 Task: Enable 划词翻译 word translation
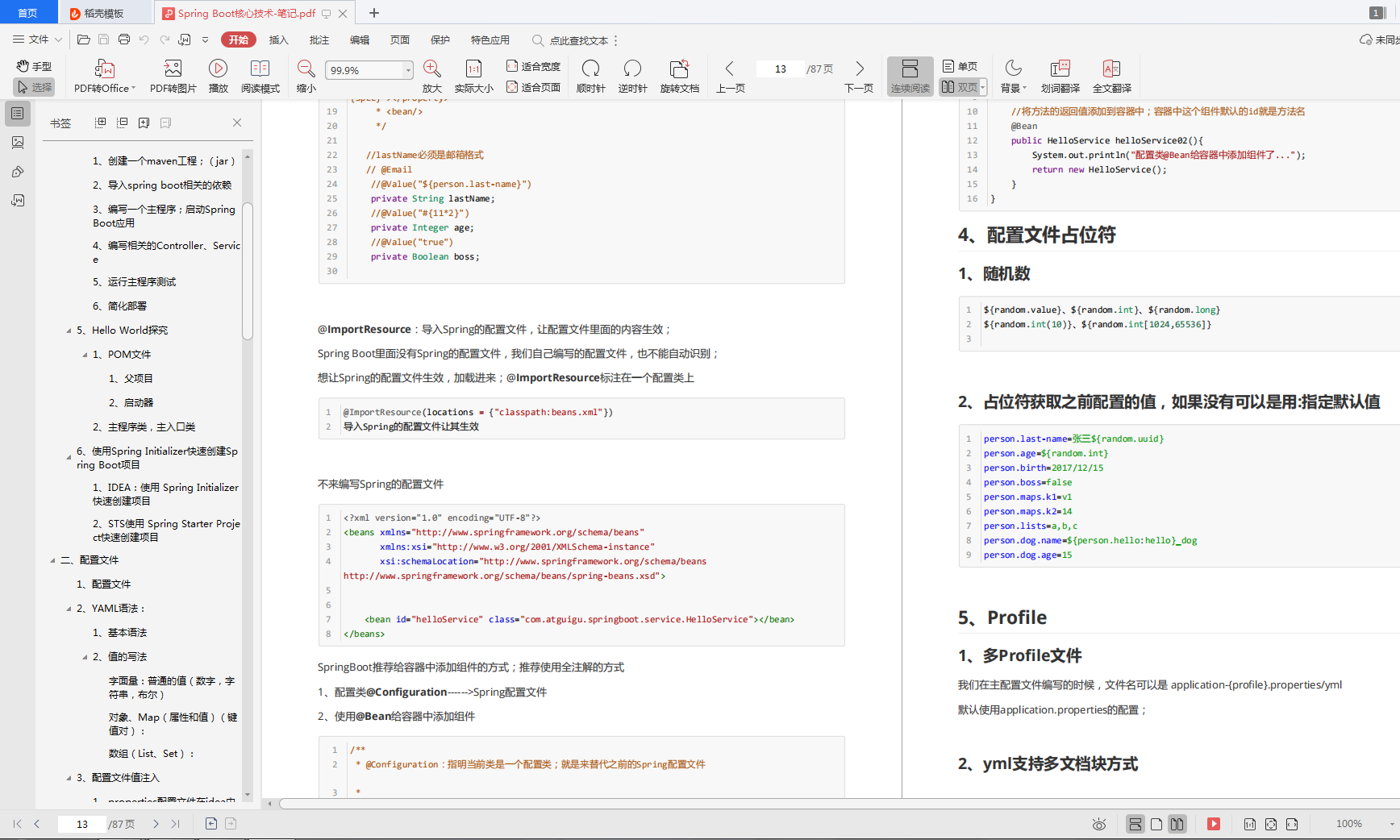point(1060,77)
